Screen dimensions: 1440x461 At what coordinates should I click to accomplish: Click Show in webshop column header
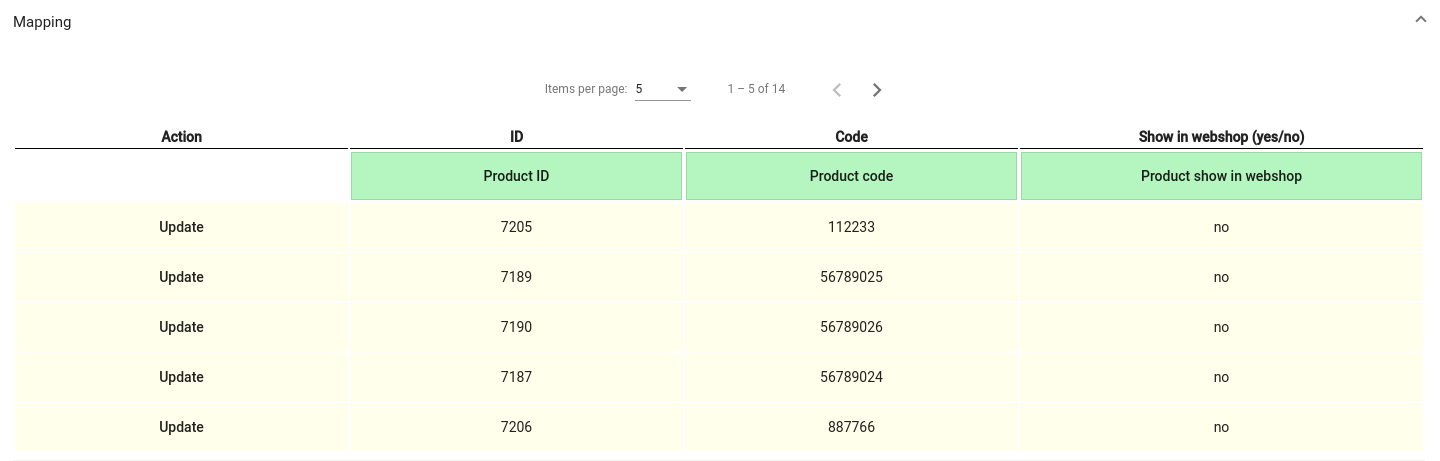[1221, 137]
